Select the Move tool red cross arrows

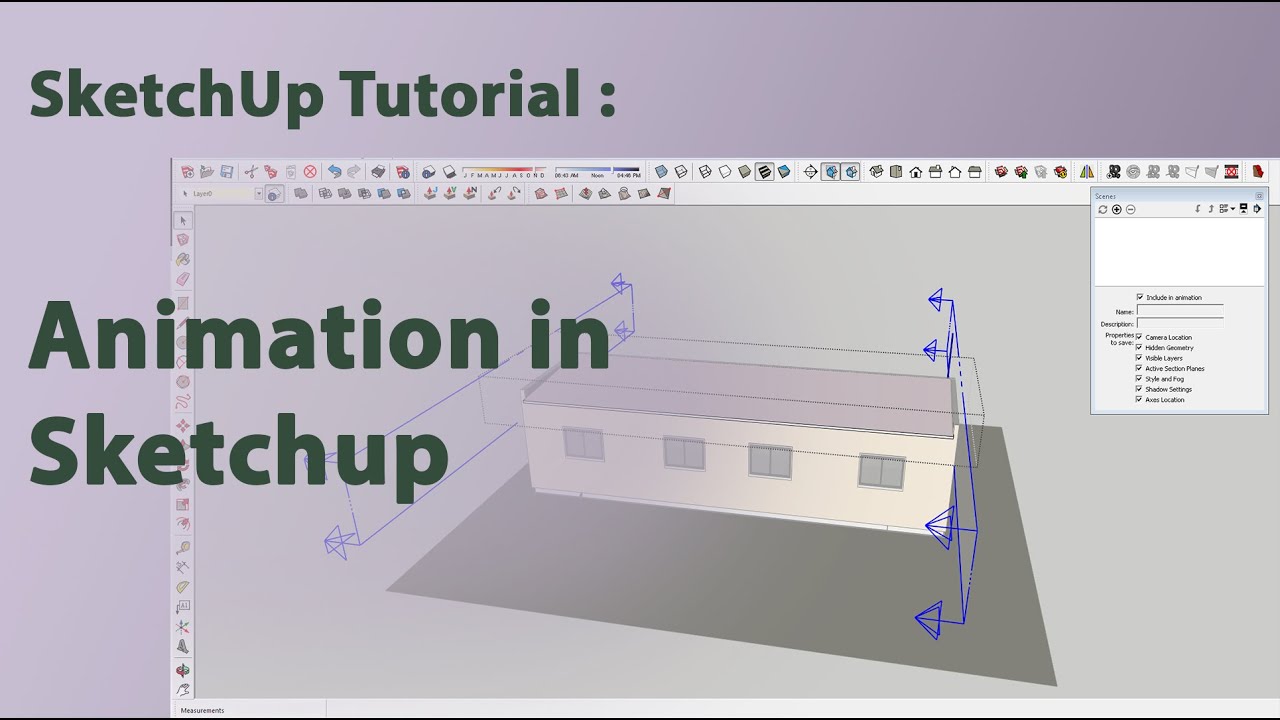183,426
